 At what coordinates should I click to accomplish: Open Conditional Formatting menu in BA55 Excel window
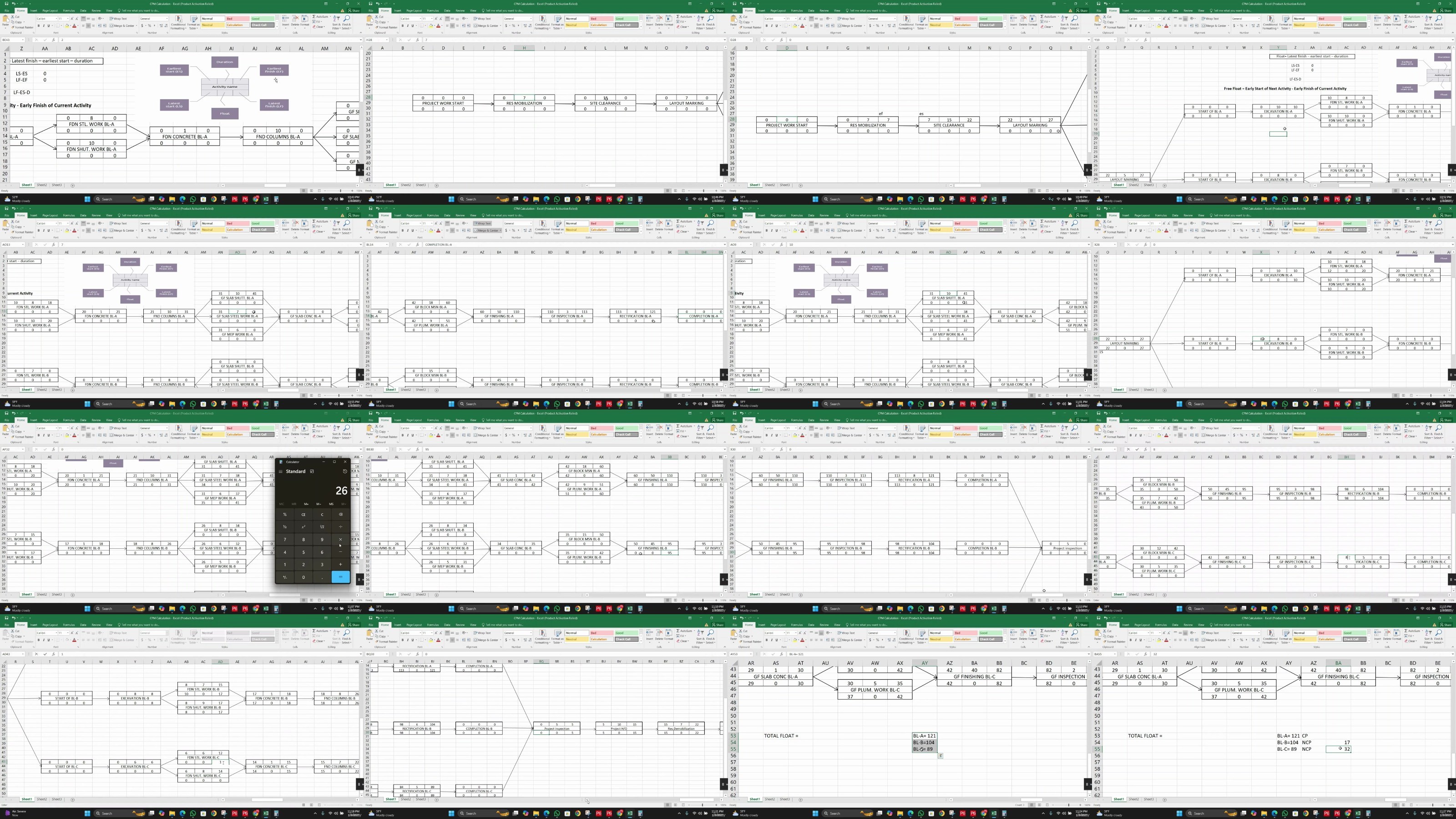(x=1270, y=637)
